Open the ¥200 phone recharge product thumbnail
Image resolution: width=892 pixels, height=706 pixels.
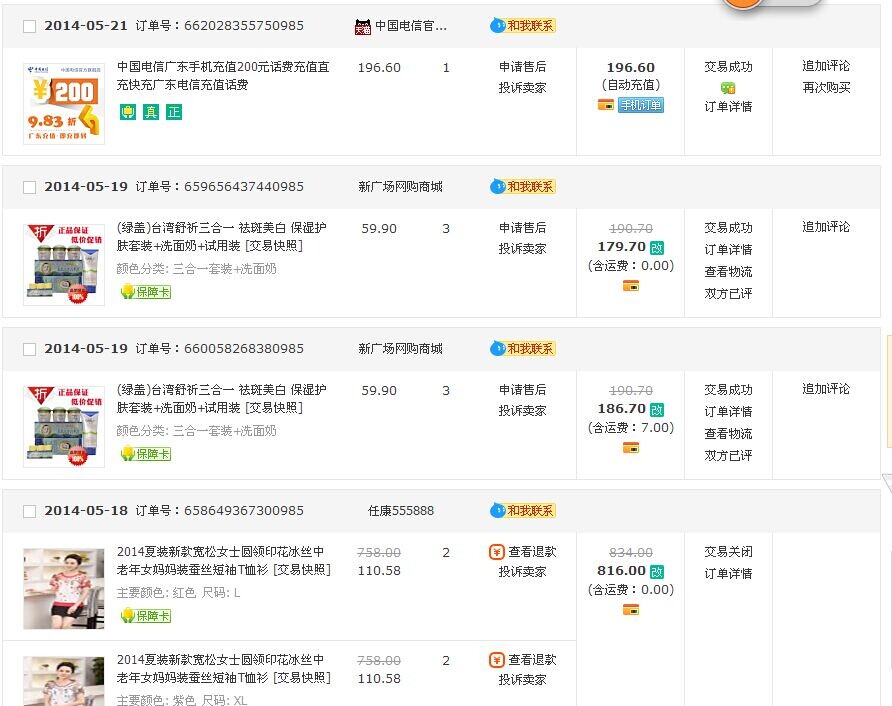pyautogui.click(x=64, y=103)
